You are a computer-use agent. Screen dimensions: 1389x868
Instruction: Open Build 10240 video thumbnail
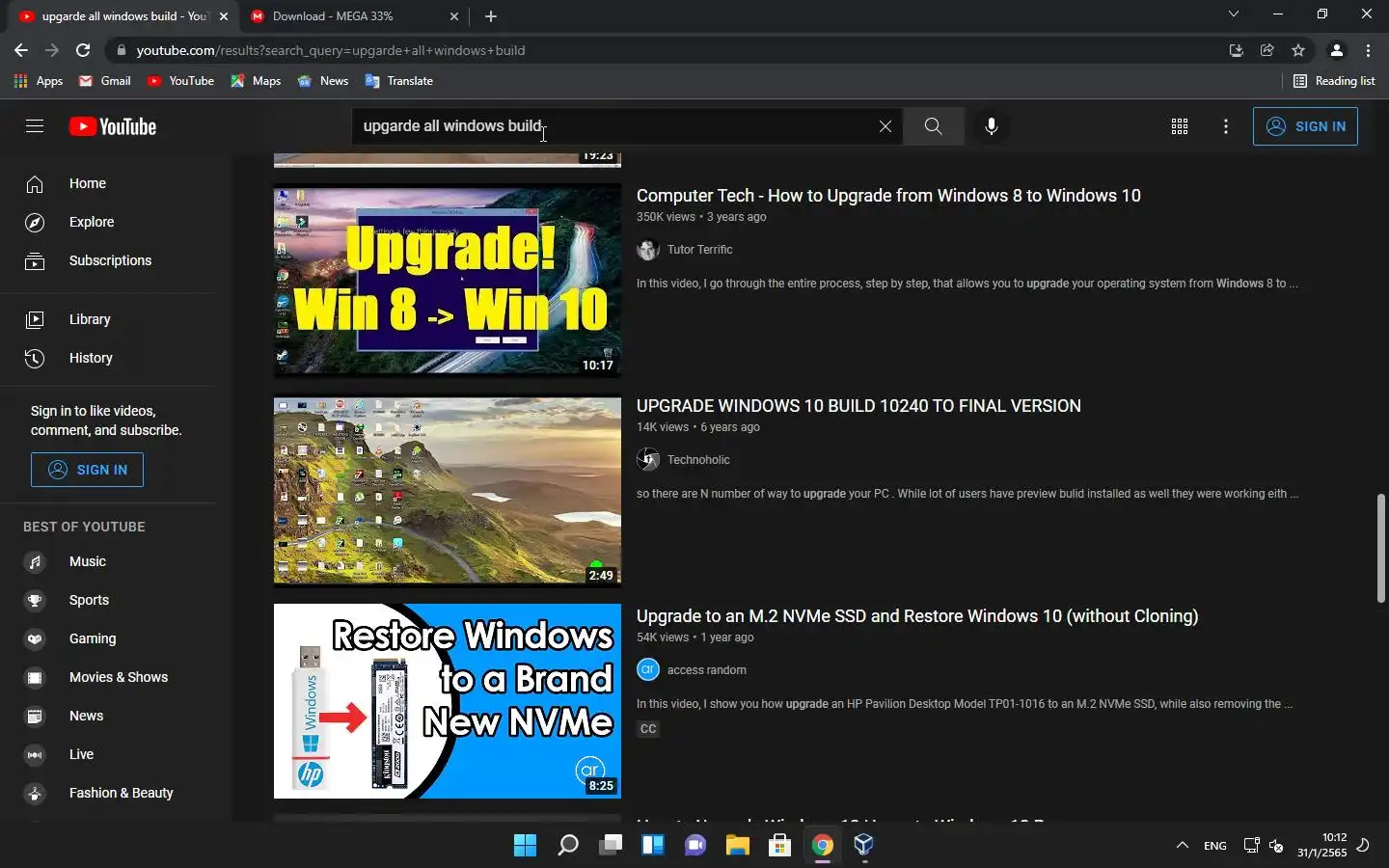point(448,491)
